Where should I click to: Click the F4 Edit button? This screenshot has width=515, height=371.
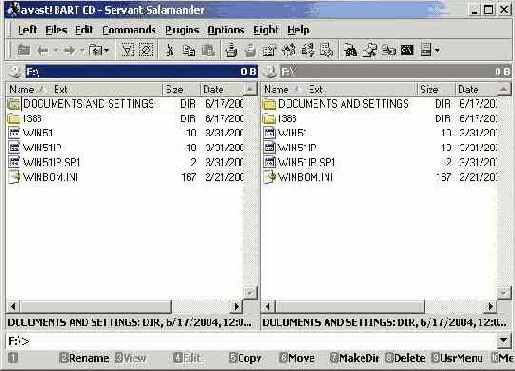[x=187, y=358]
